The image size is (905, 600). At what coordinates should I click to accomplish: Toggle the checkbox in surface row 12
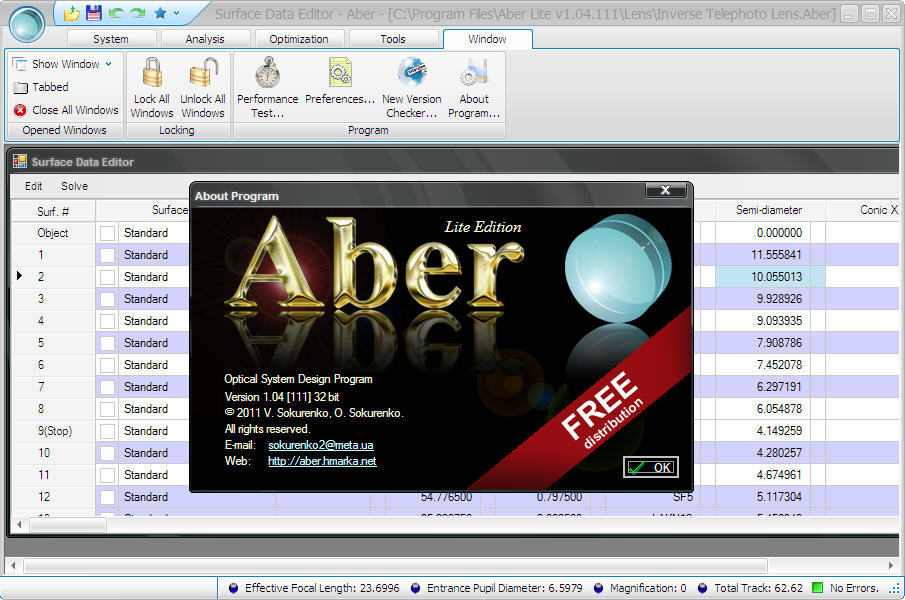coord(107,497)
